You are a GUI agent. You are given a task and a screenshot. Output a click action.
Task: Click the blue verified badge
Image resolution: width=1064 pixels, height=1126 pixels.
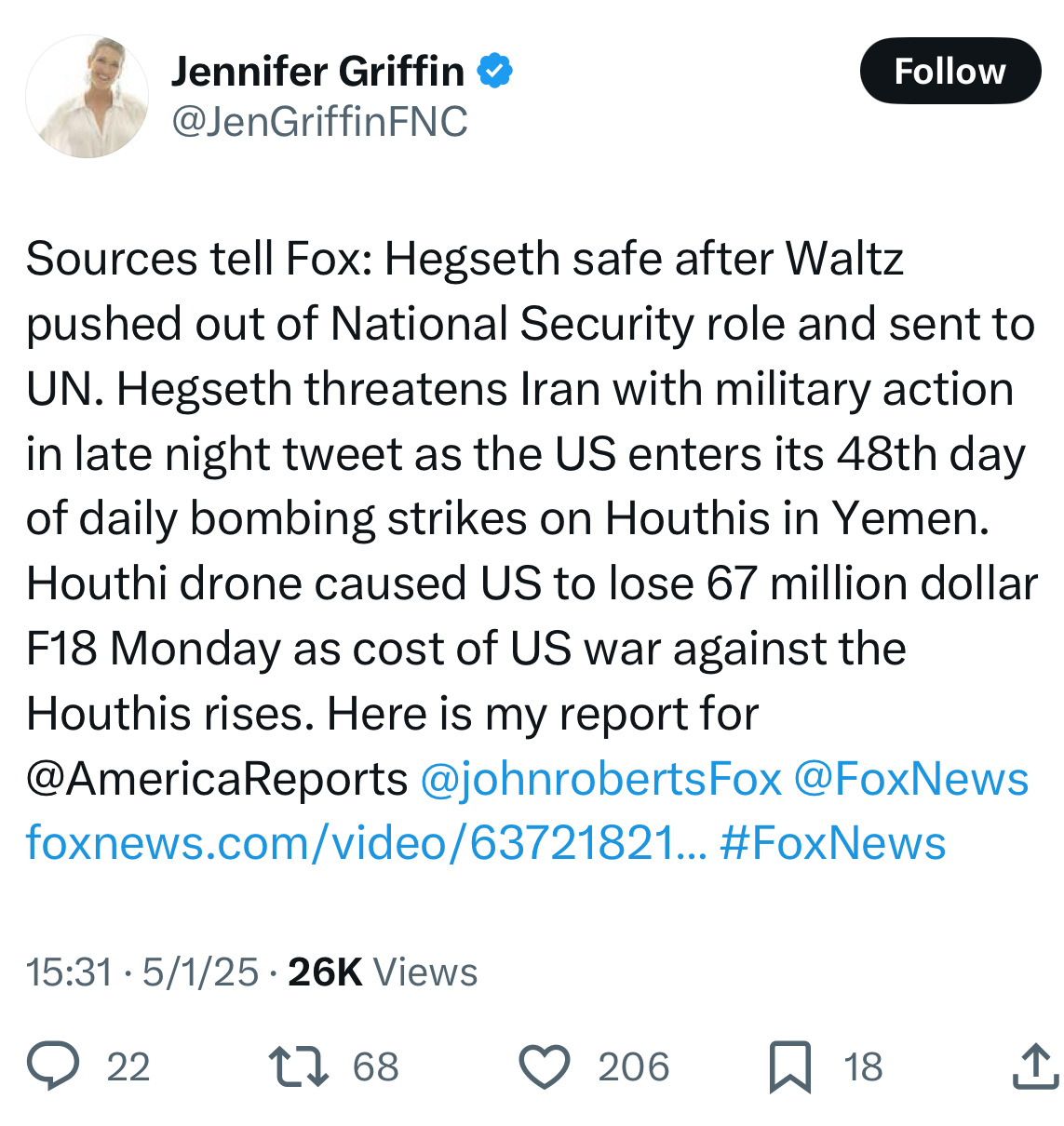(494, 71)
